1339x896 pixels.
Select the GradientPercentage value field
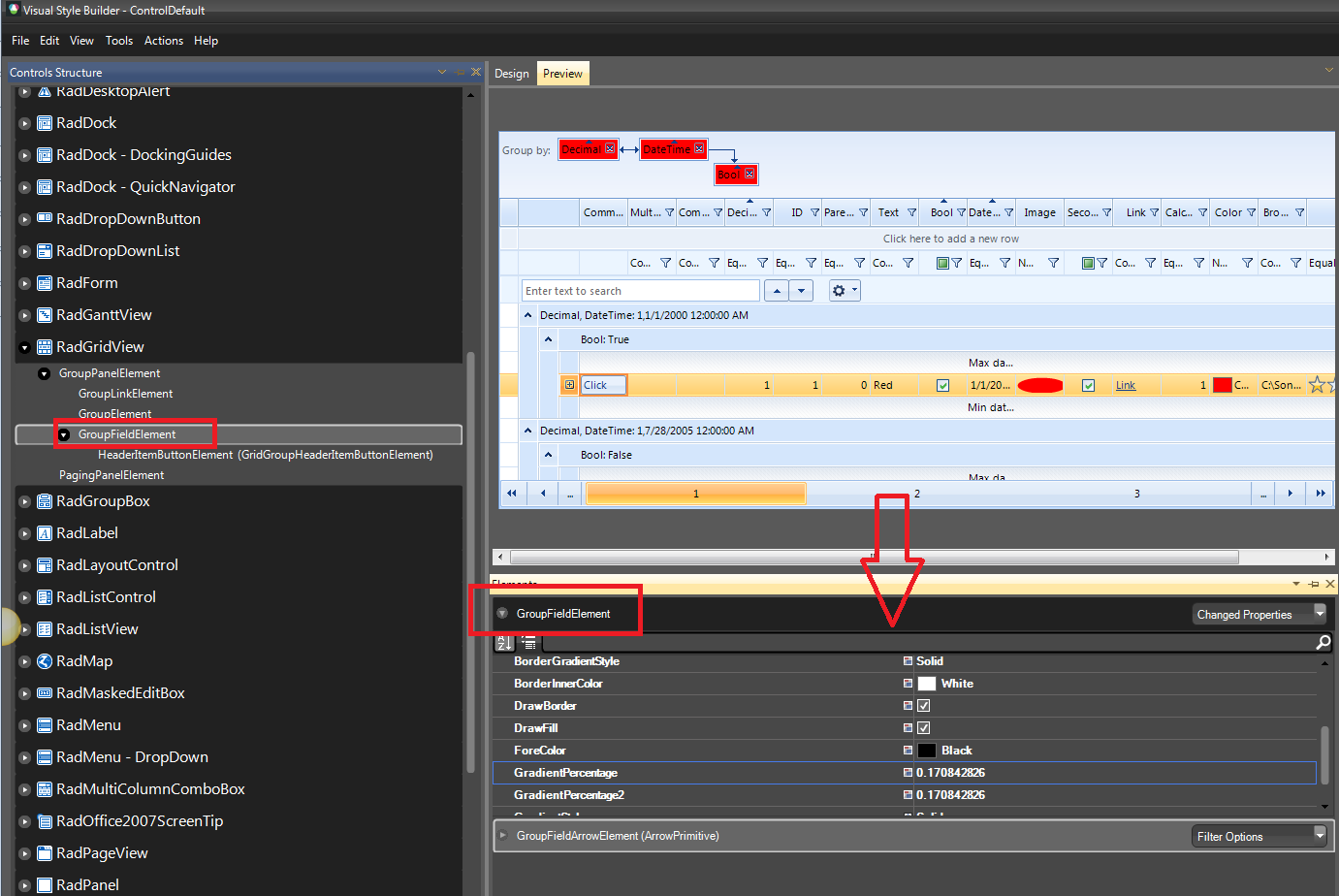tap(1115, 773)
